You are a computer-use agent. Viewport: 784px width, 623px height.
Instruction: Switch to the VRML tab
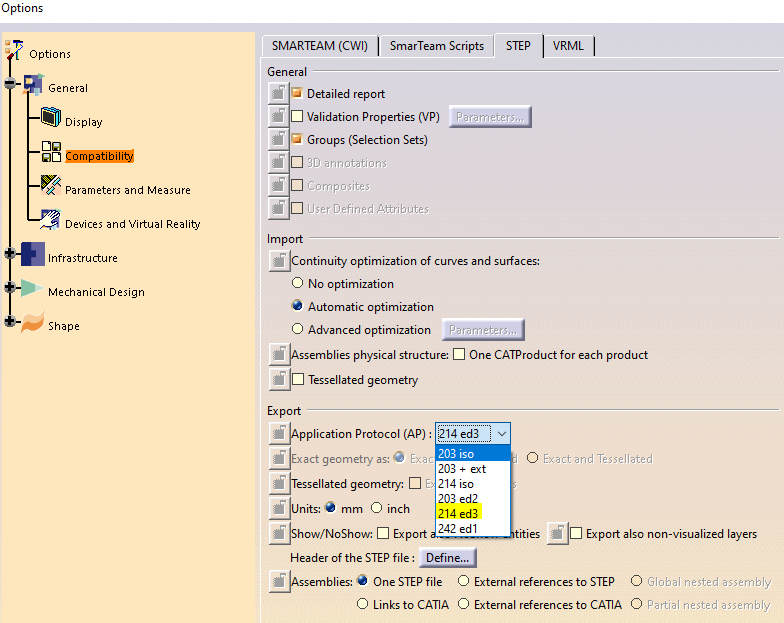tap(568, 46)
